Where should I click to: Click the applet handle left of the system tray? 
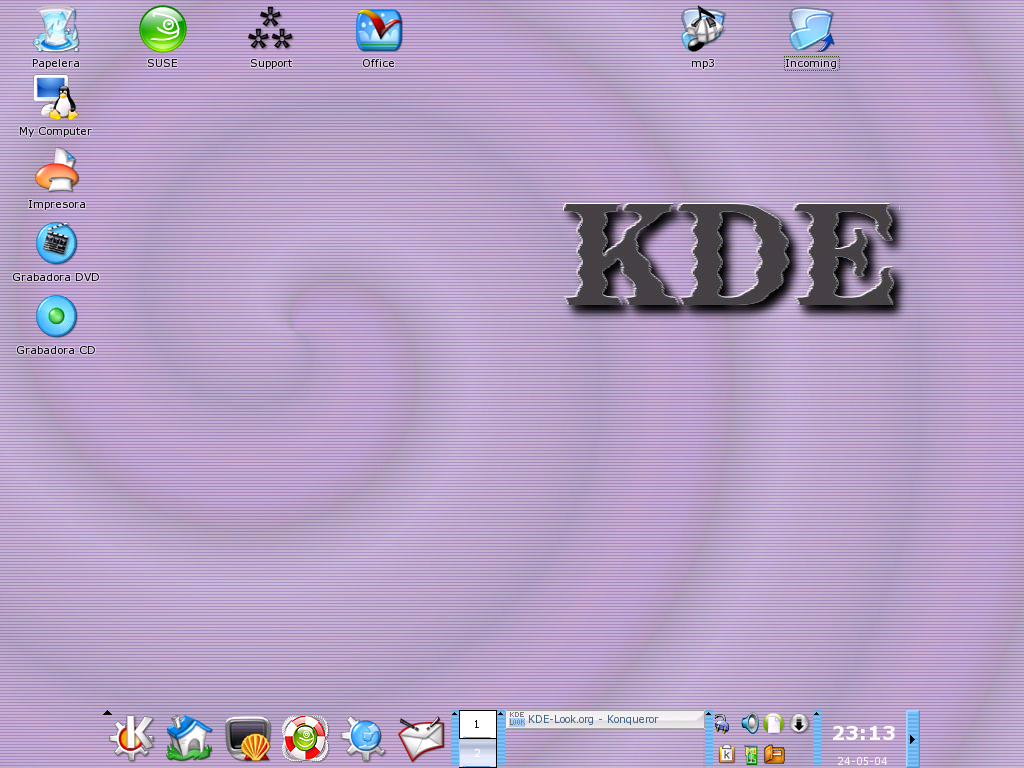pos(709,738)
